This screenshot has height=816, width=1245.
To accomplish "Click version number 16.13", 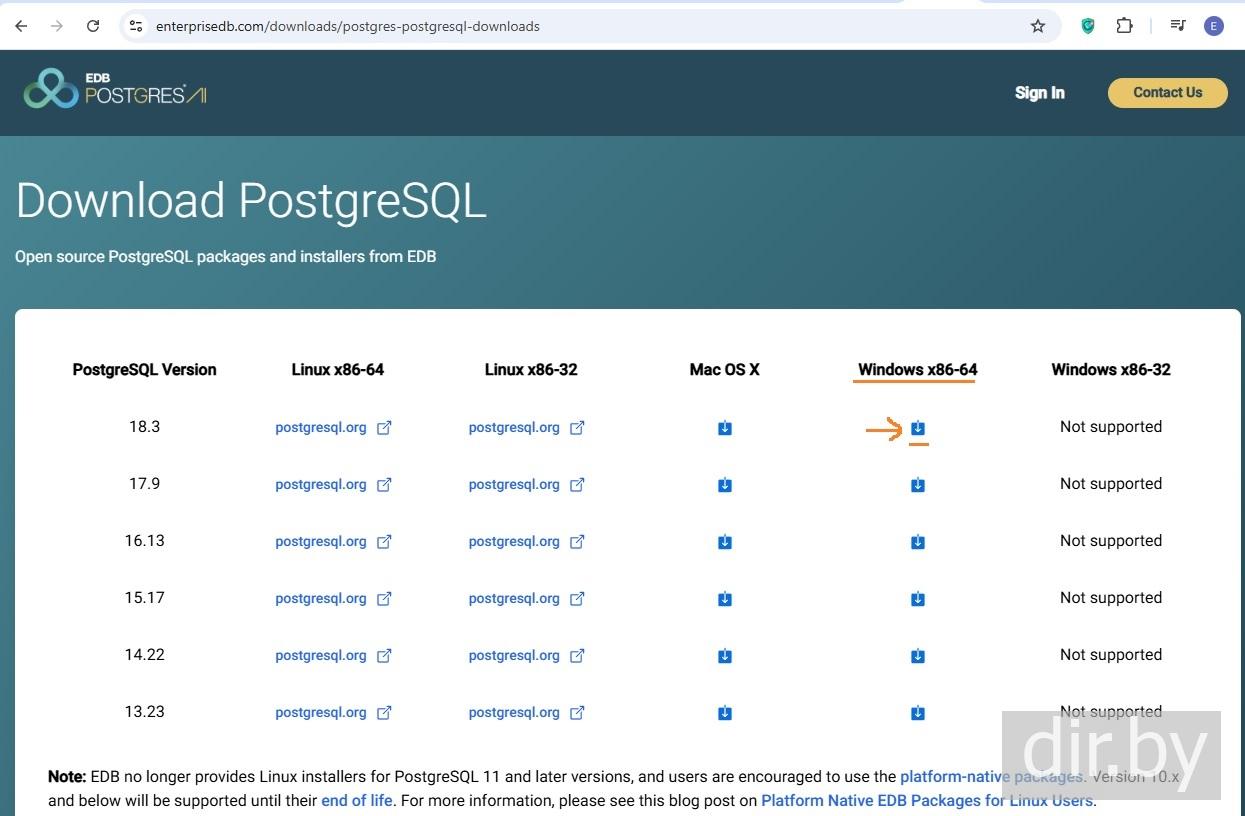I will pyautogui.click(x=144, y=540).
